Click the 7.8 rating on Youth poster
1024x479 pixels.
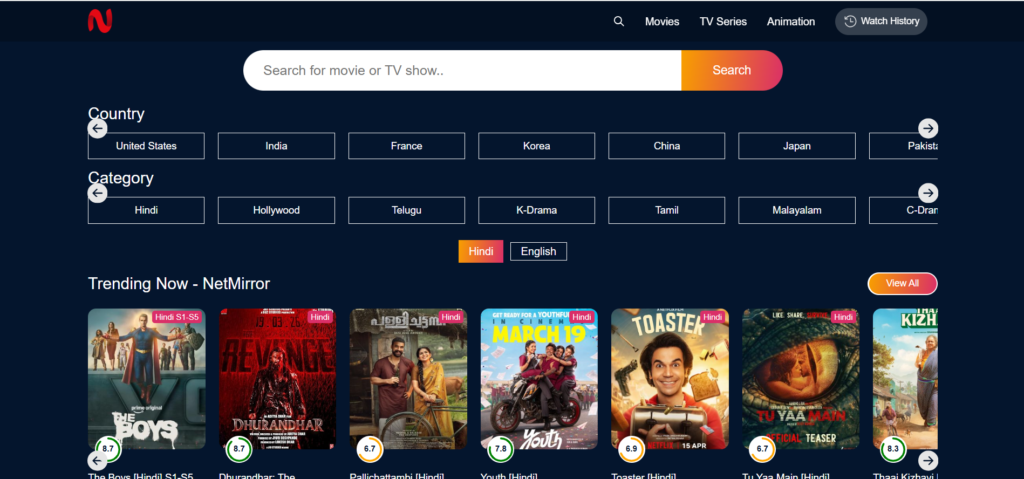tap(501, 449)
